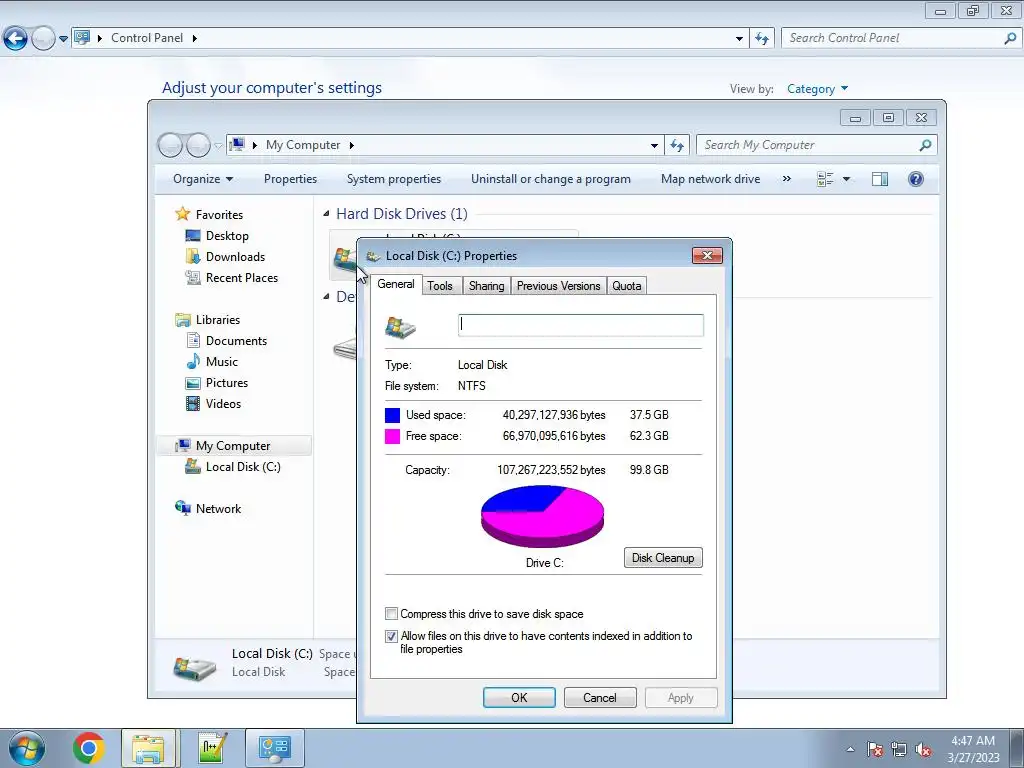
Task: Click the network tray icon
Action: (x=899, y=749)
